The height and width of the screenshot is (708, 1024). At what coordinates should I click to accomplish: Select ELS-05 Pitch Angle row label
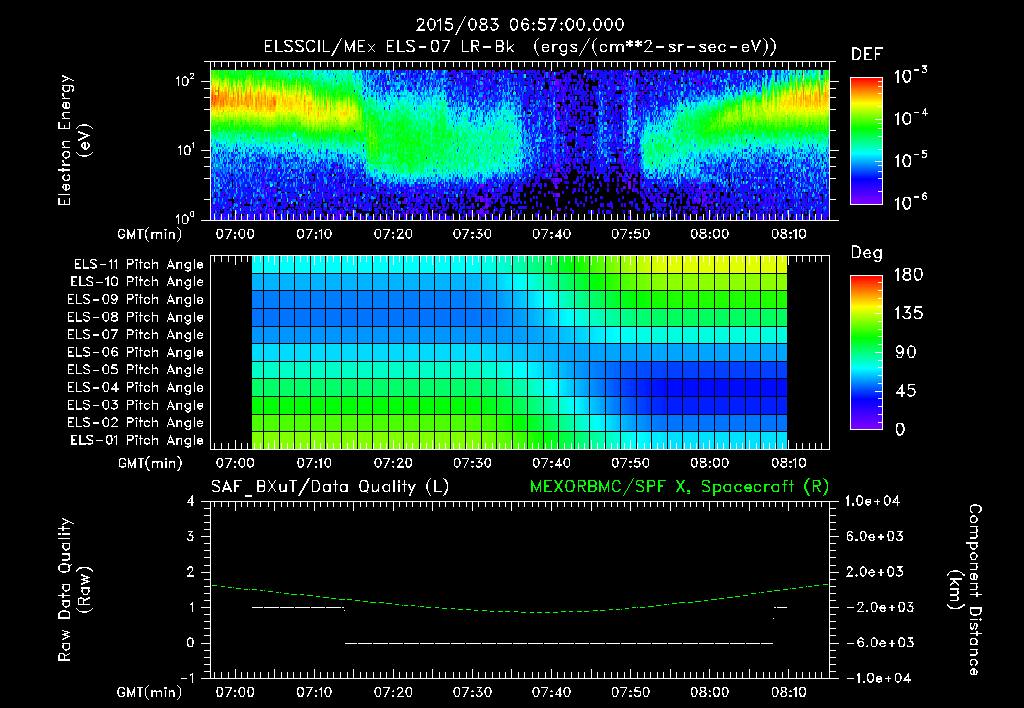click(x=136, y=370)
